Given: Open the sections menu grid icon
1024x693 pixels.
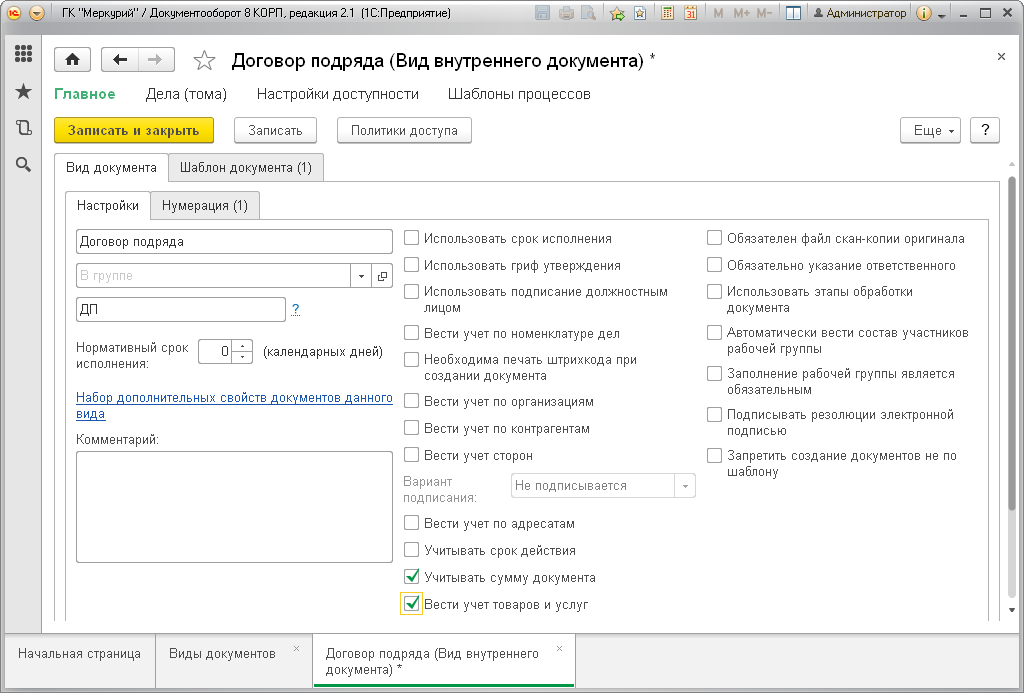Looking at the screenshot, I should click(x=24, y=54).
